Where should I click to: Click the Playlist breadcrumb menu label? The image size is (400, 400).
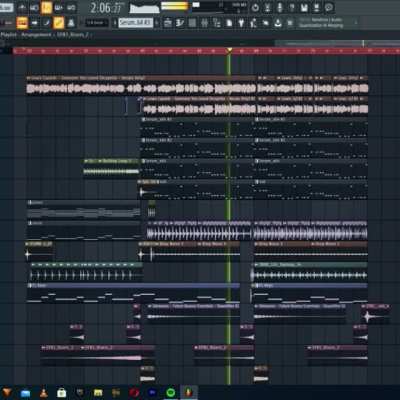[9, 34]
